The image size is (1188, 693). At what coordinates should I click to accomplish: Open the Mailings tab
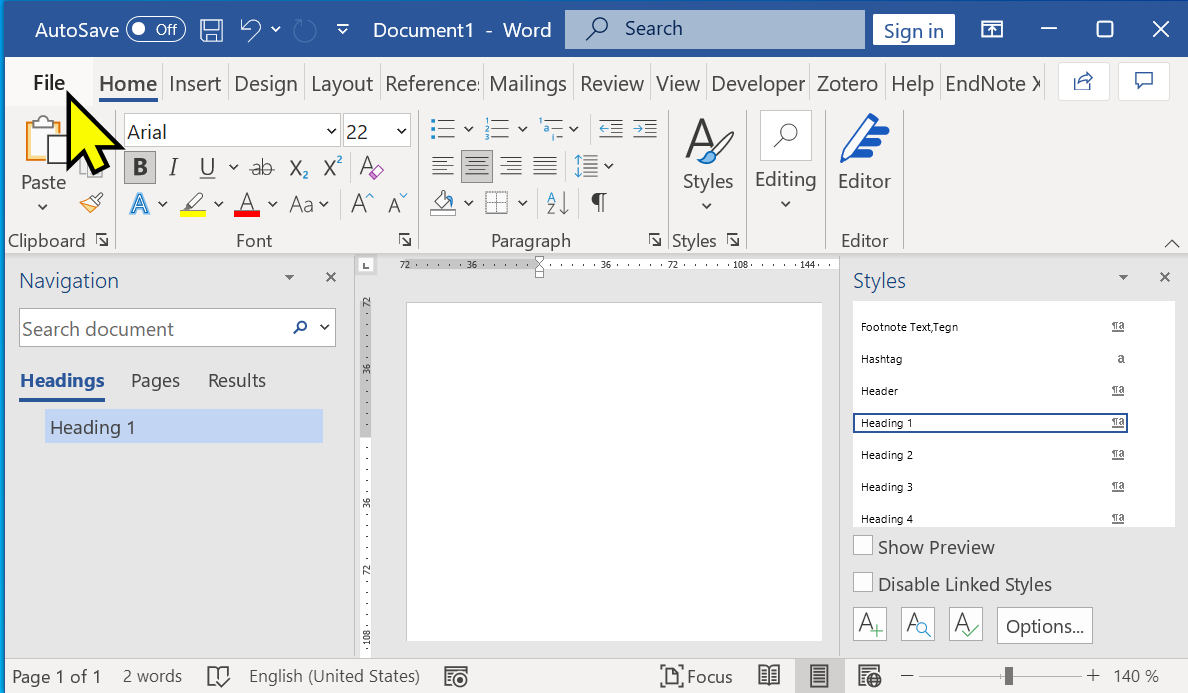(528, 83)
